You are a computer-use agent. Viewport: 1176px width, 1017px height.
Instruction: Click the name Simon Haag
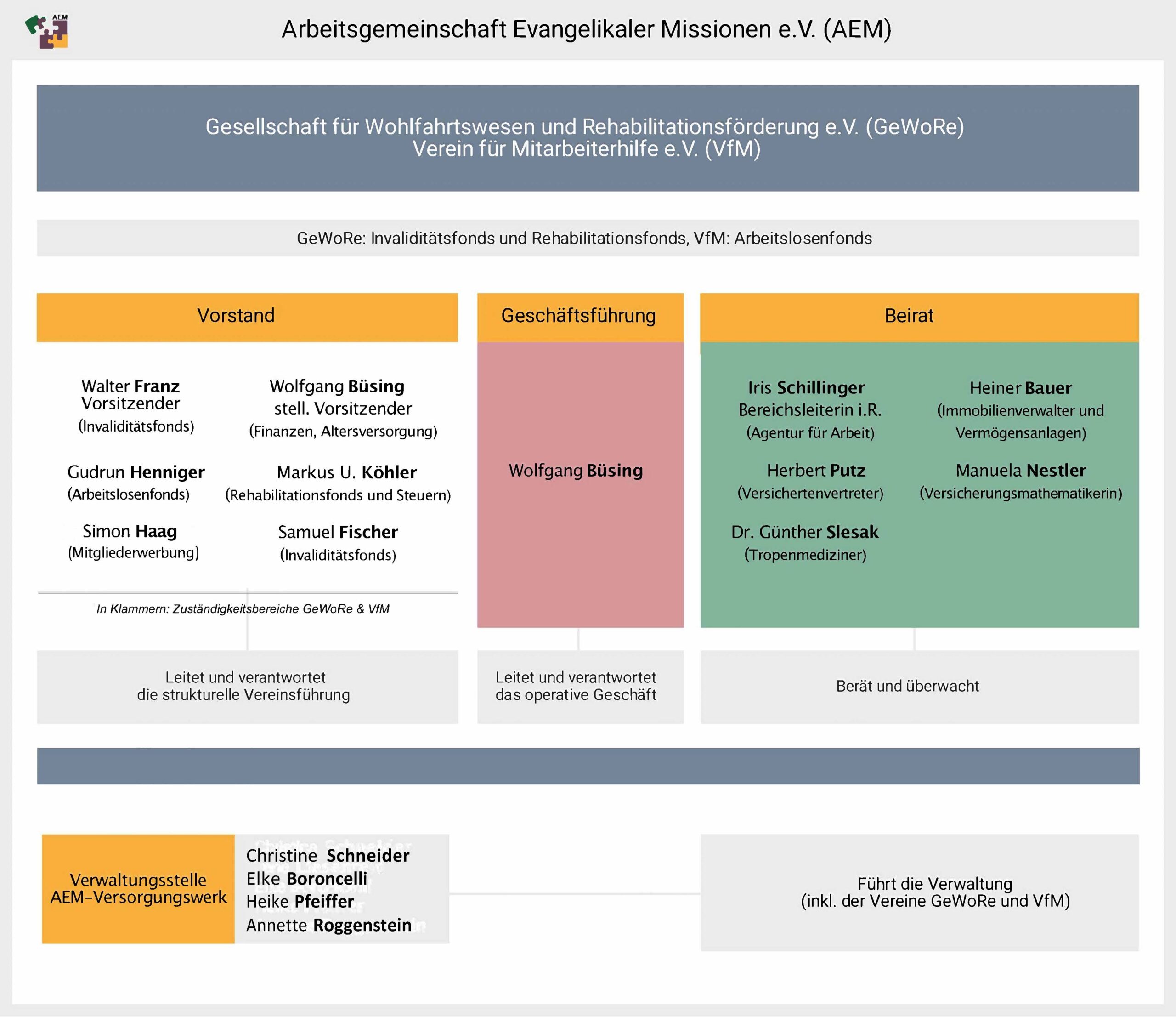click(x=130, y=532)
